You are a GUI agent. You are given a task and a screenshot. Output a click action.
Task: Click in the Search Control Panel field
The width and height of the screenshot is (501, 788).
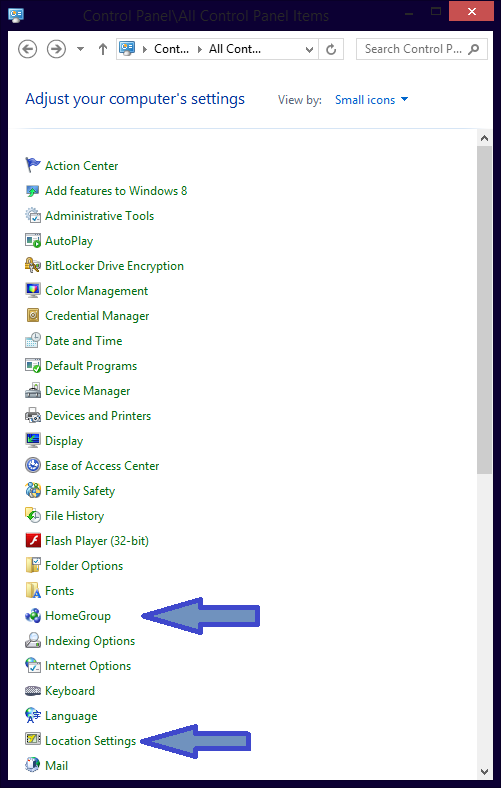pos(422,49)
